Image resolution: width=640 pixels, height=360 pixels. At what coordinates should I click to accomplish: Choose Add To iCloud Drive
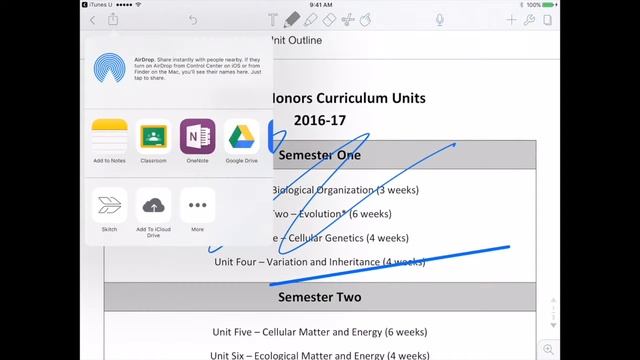[x=153, y=213]
